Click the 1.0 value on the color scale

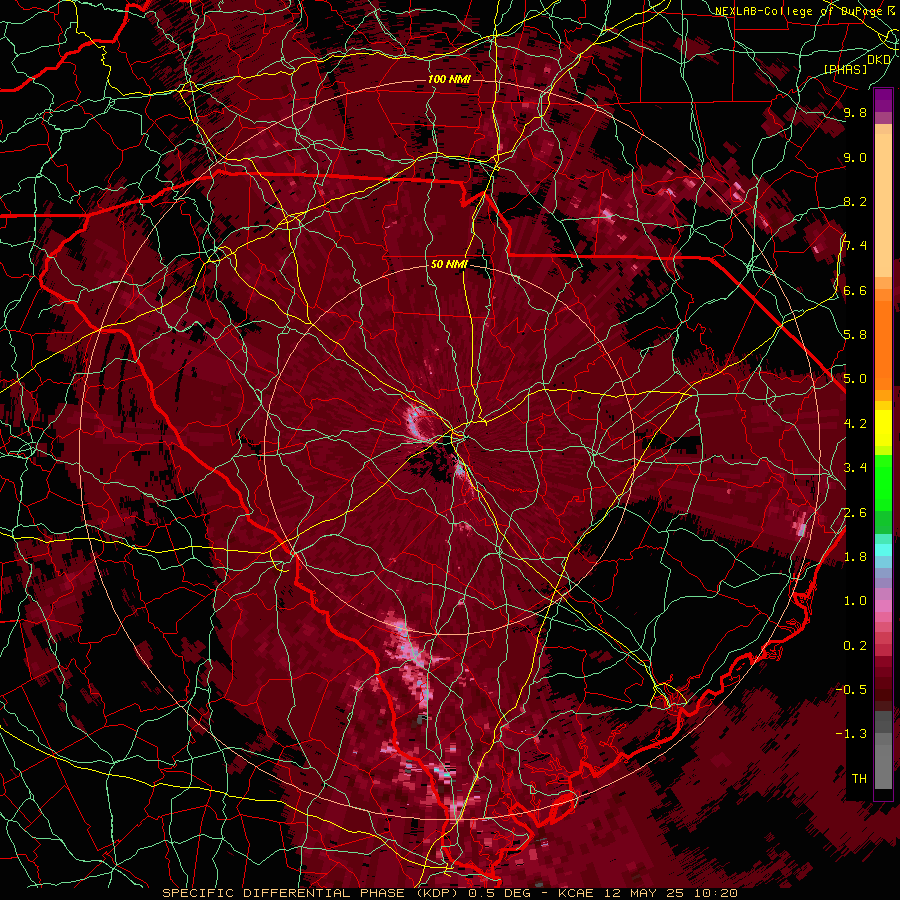pos(855,601)
